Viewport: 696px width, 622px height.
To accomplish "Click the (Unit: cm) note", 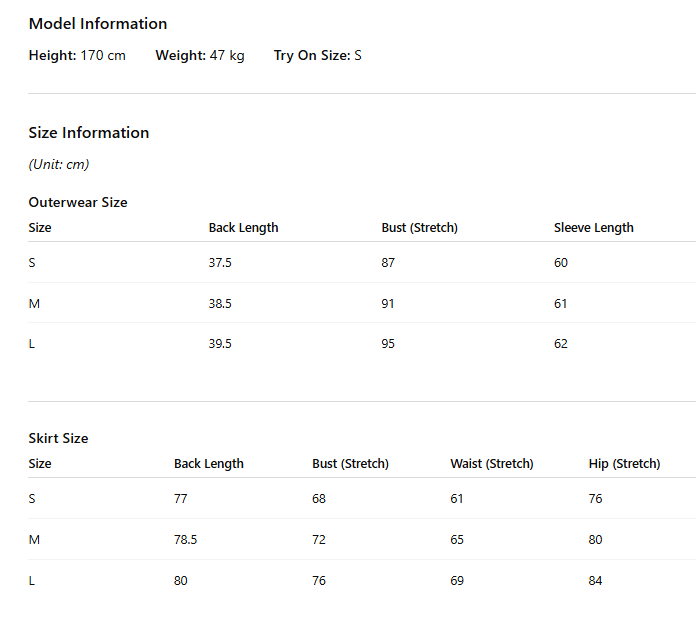I will point(59,165).
